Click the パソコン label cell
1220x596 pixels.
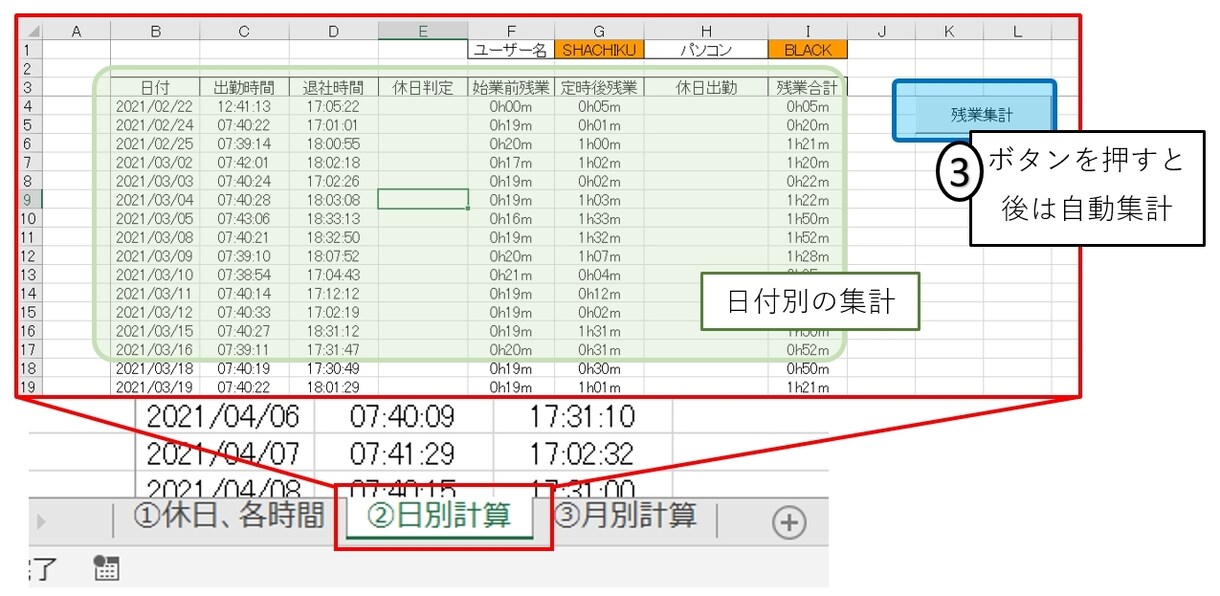point(706,49)
